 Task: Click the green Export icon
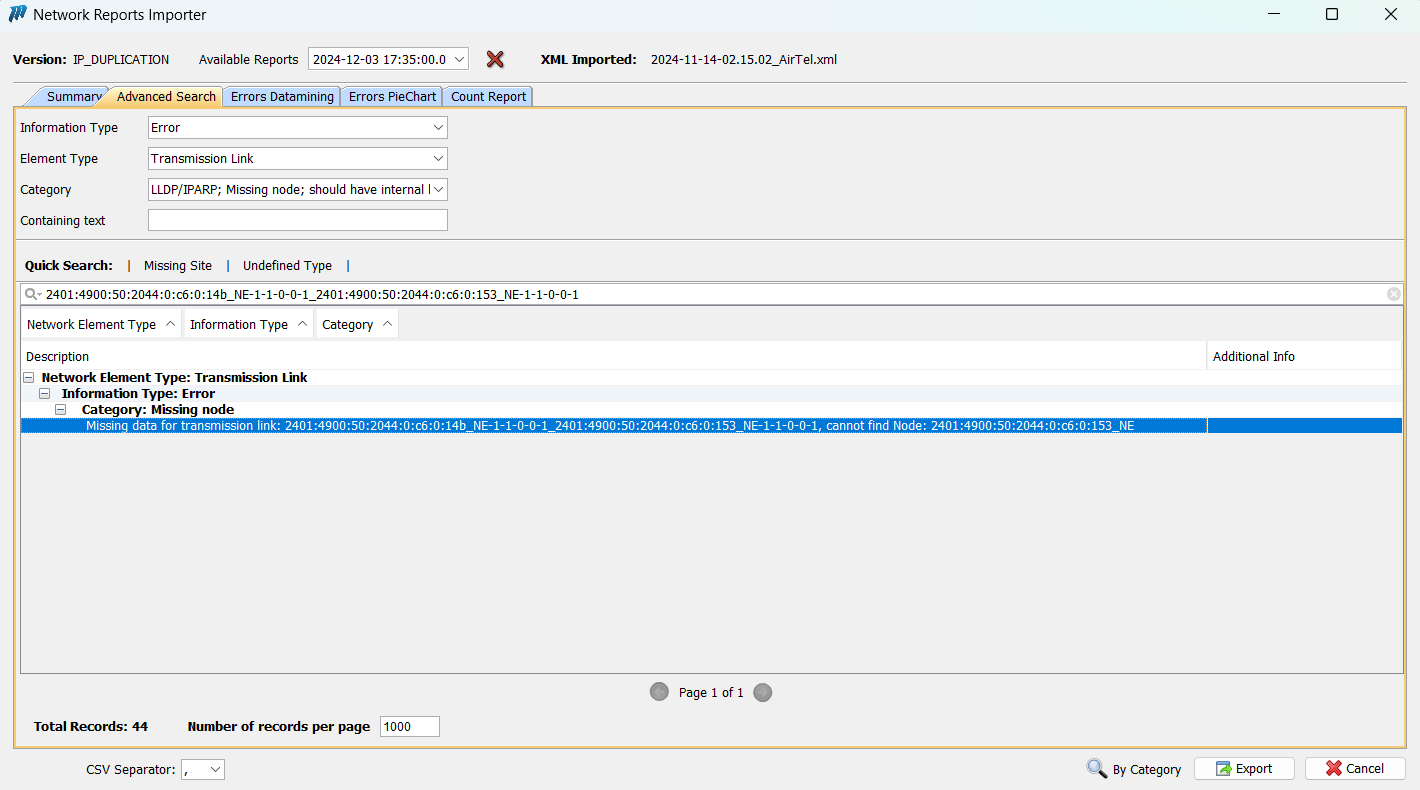click(1224, 768)
